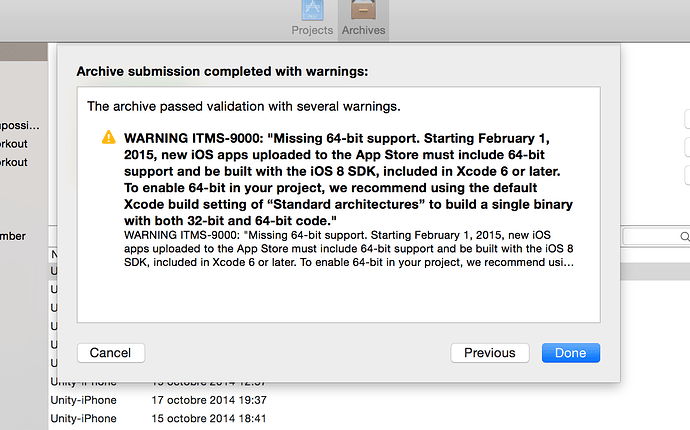The image size is (690, 430).
Task: Click the Archives box icon
Action: [363, 12]
